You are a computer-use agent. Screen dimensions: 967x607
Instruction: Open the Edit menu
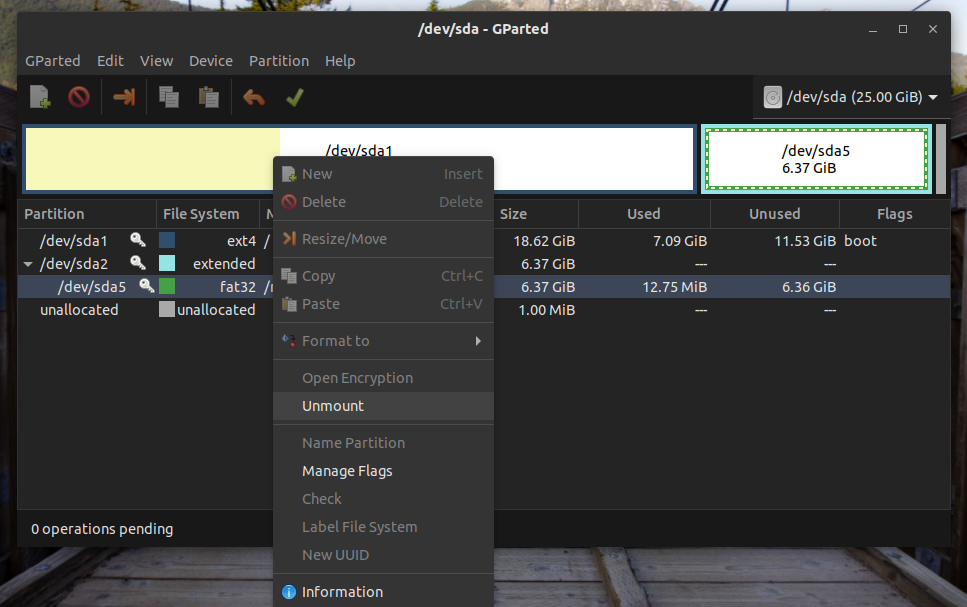coord(110,61)
